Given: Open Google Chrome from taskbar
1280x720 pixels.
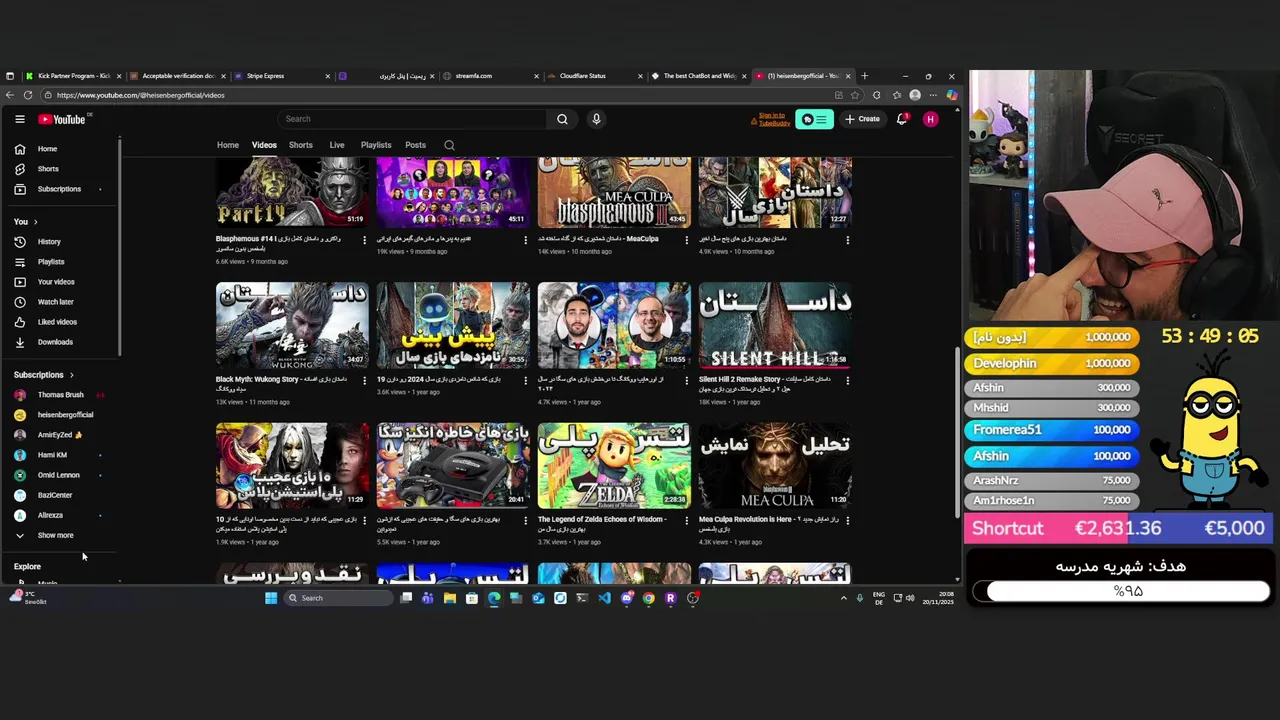Looking at the screenshot, I should click(x=648, y=598).
